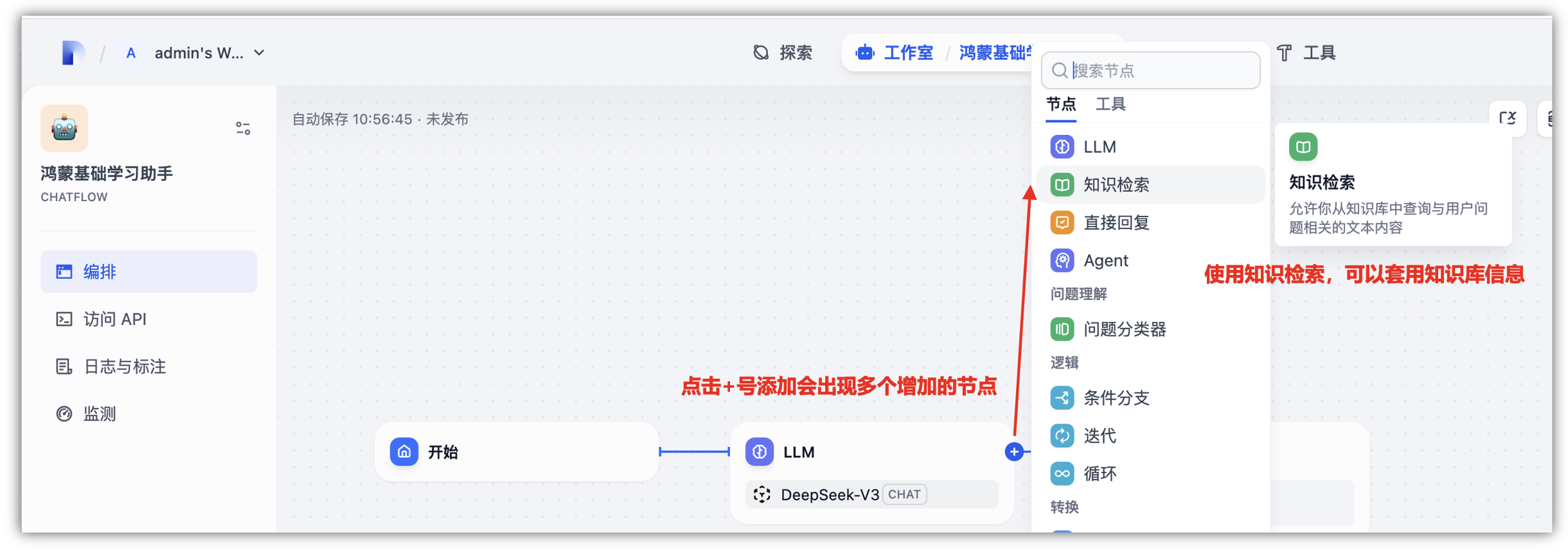This screenshot has height=555, width=1568.
Task: Click the 日志与标注 document icon
Action: click(64, 367)
